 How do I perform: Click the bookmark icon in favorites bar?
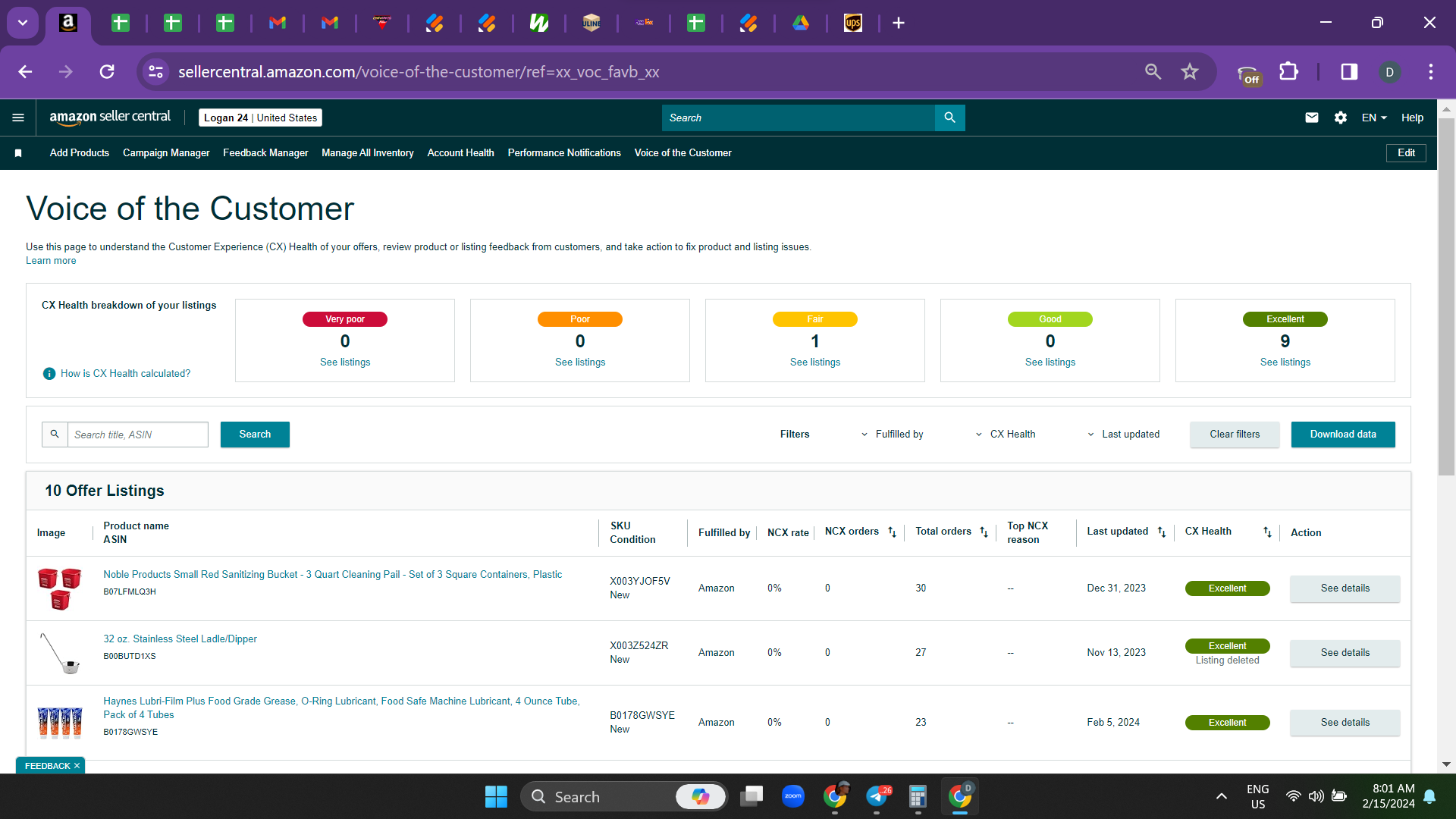pyautogui.click(x=18, y=153)
